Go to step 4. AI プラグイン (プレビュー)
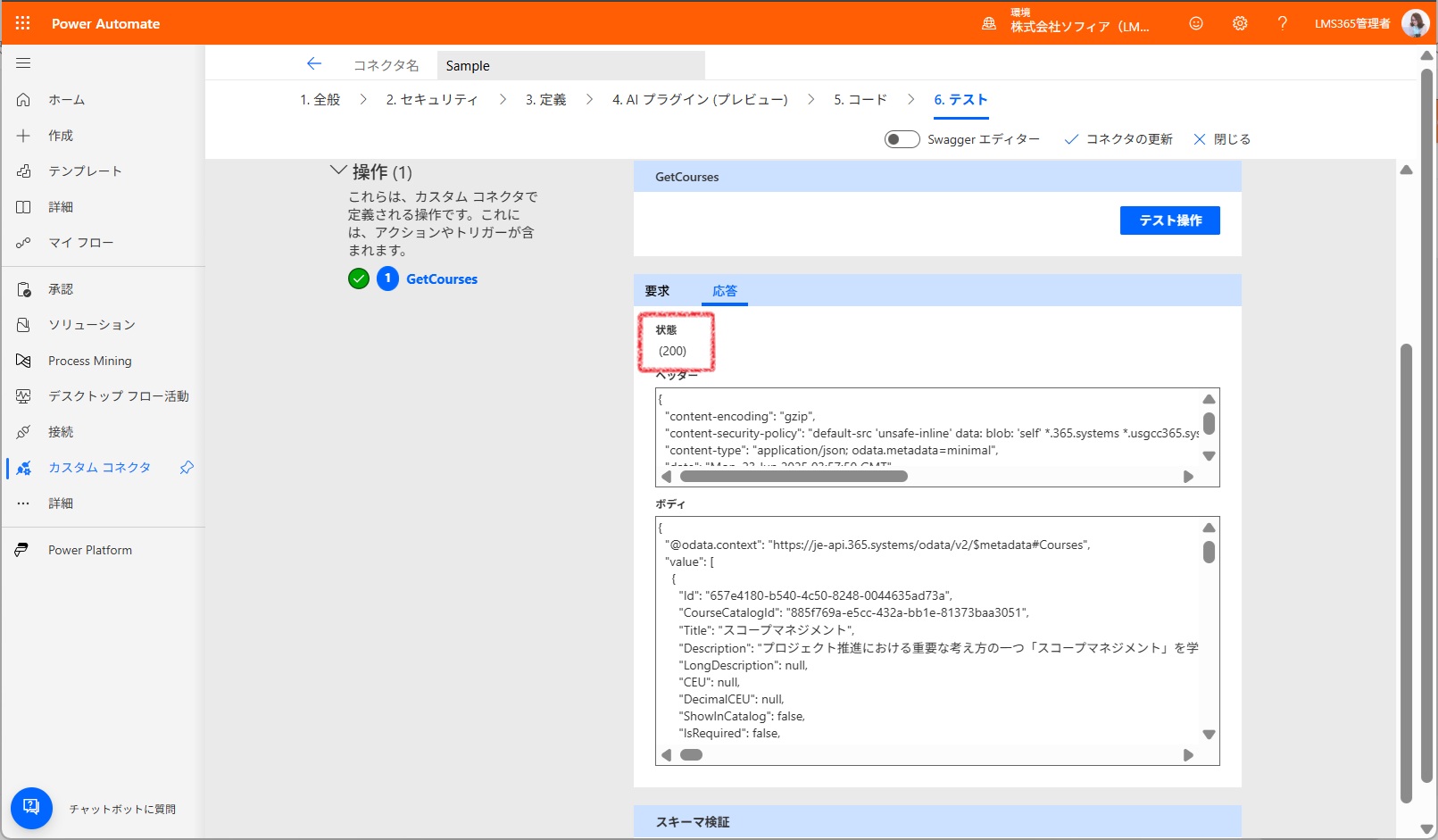The image size is (1438, 840). click(700, 100)
